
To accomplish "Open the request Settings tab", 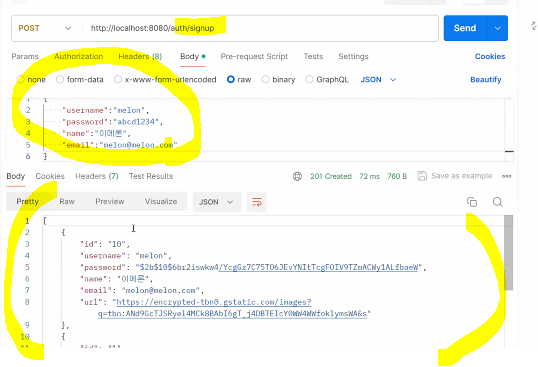I will click(353, 56).
